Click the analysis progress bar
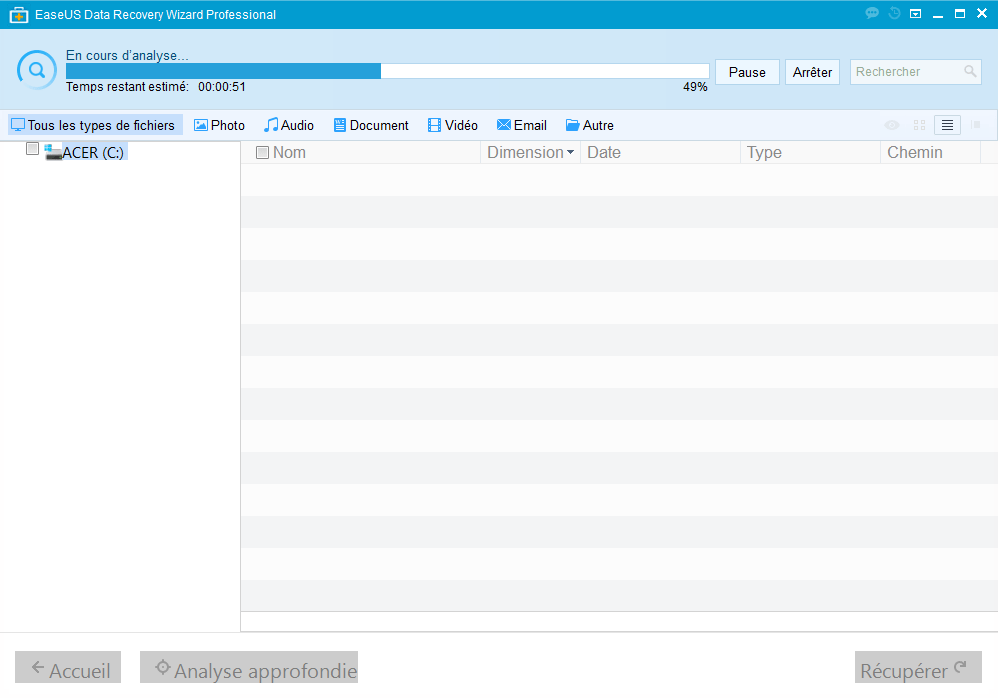Viewport: 998px width, 698px height. pos(388,71)
